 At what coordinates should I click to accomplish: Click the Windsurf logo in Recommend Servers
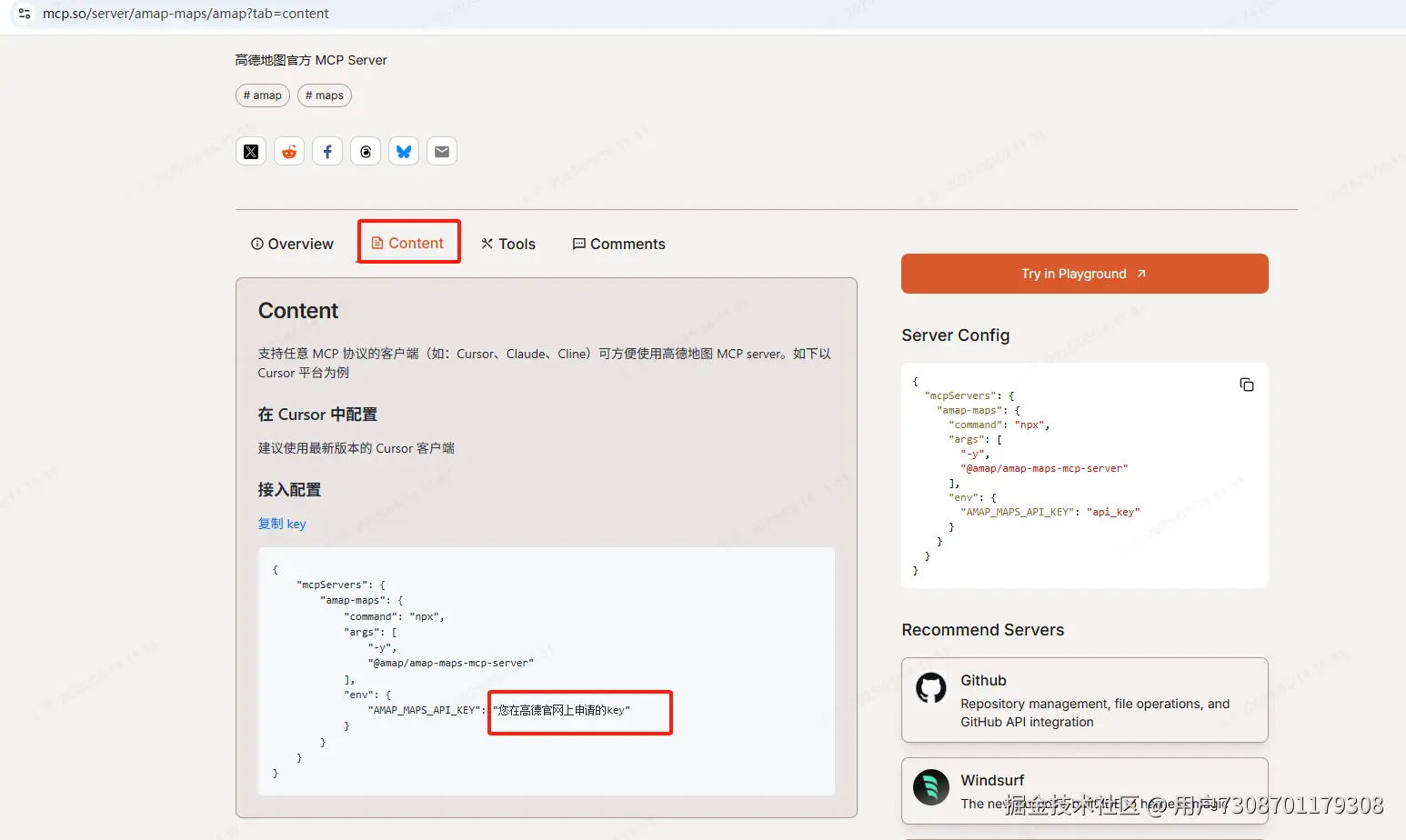pyautogui.click(x=931, y=787)
